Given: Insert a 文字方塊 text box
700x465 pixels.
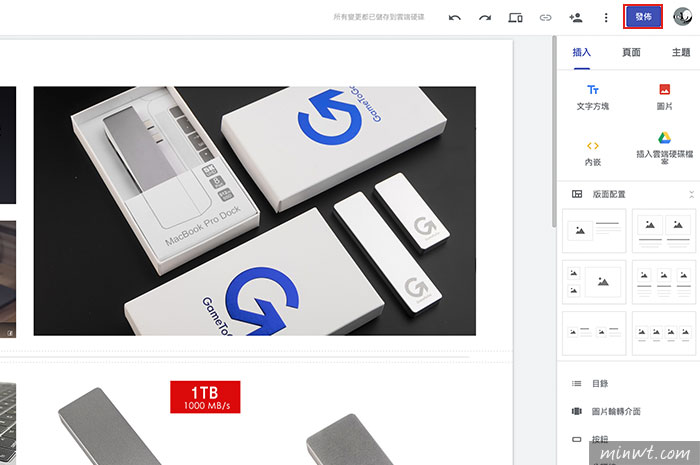Looking at the screenshot, I should [592, 97].
